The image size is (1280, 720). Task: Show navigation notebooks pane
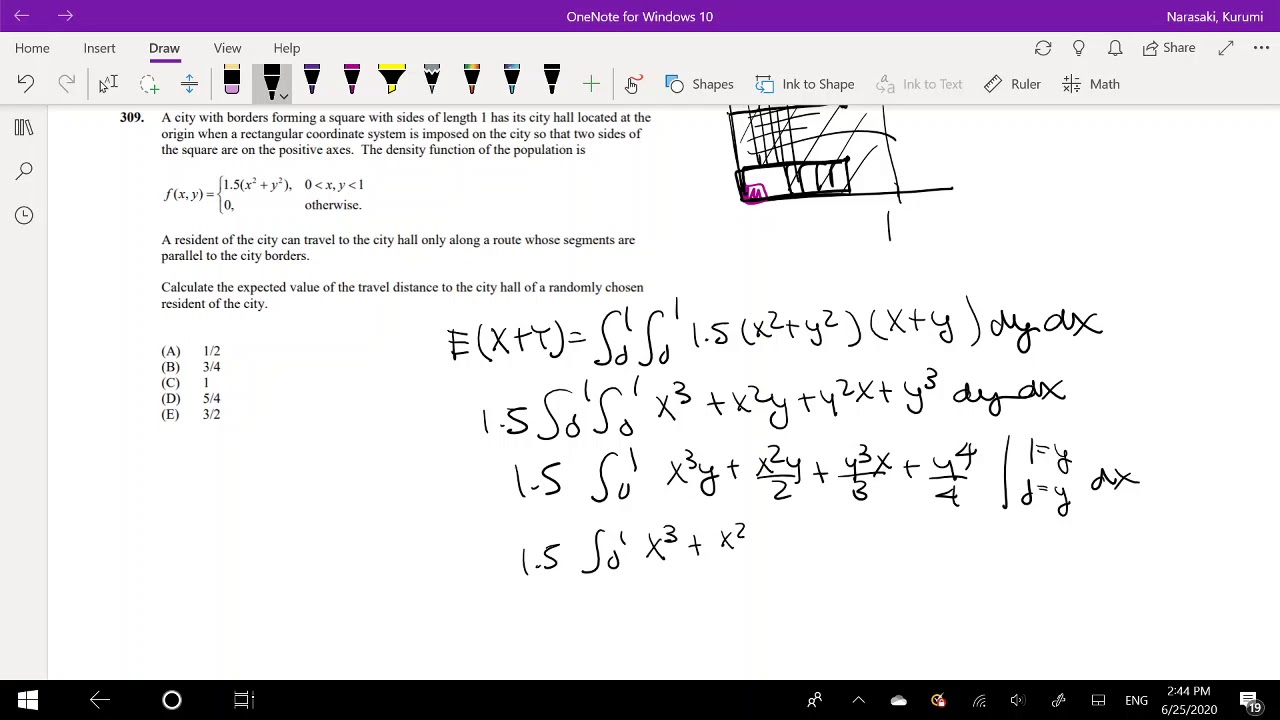click(24, 127)
